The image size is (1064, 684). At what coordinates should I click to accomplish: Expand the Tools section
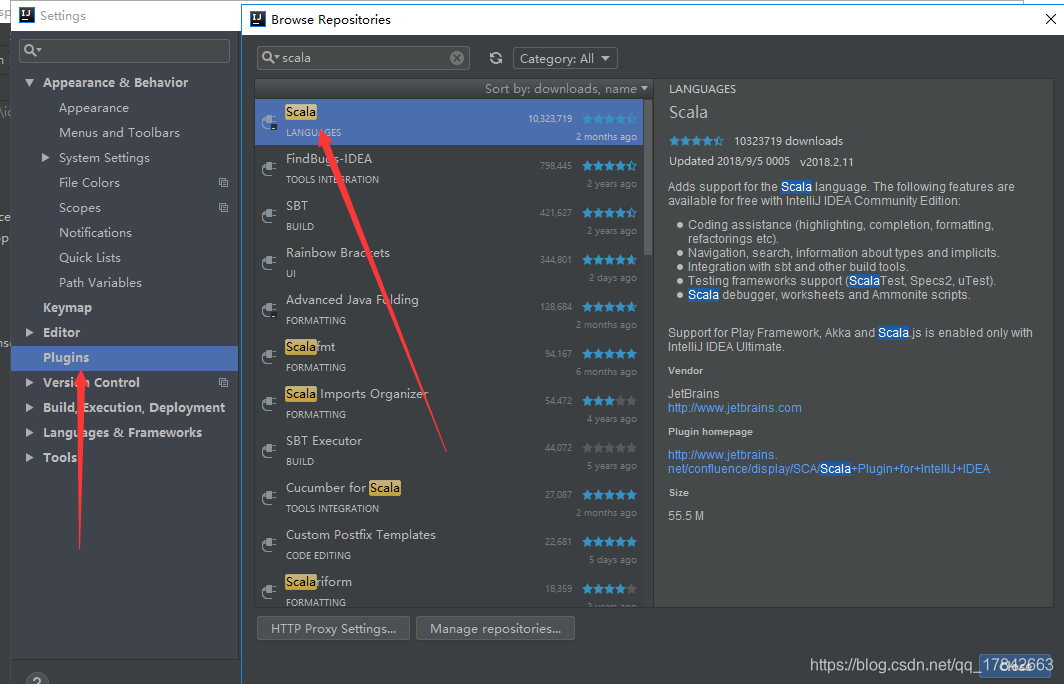[x=29, y=458]
